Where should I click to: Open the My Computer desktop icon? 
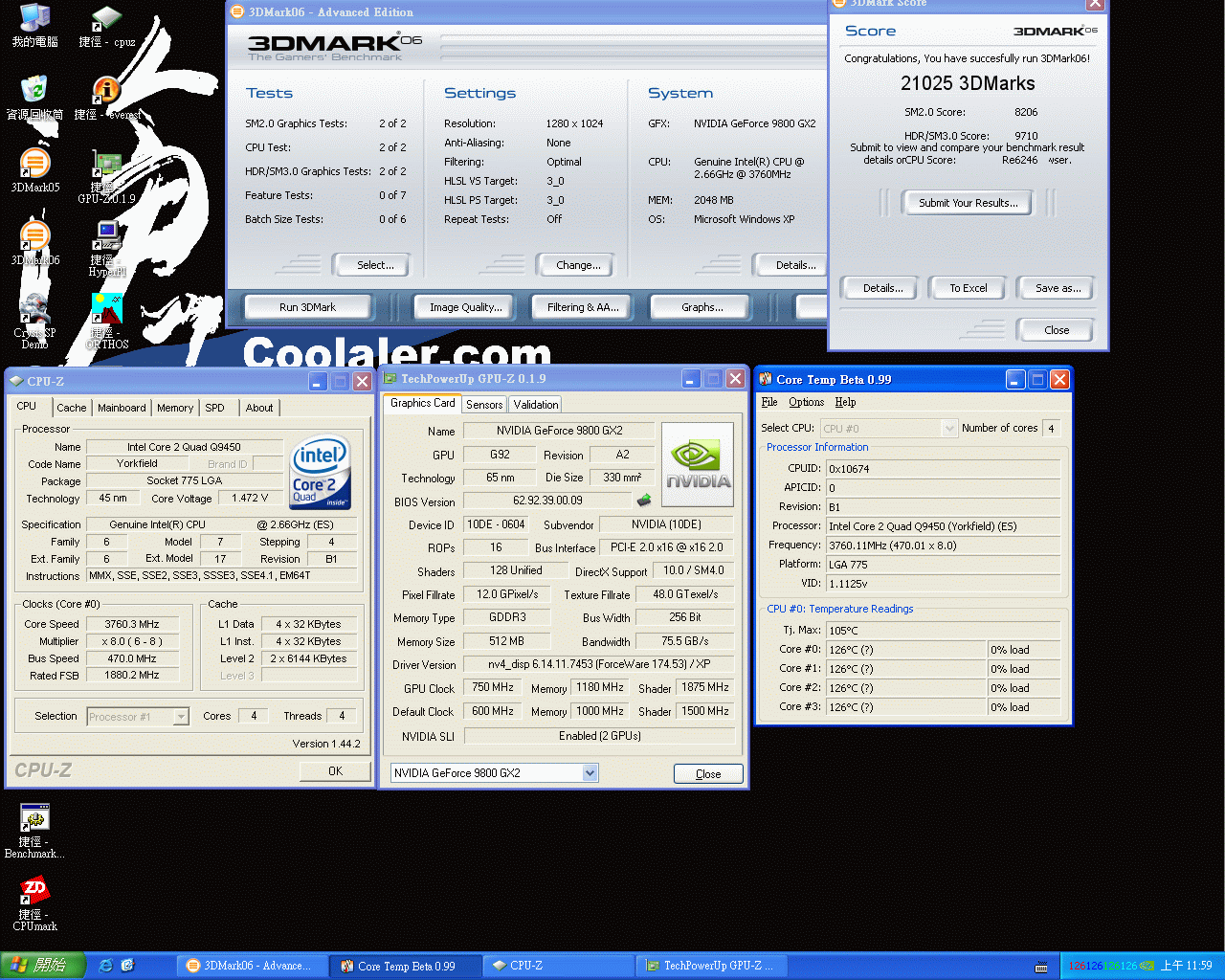pos(34,26)
